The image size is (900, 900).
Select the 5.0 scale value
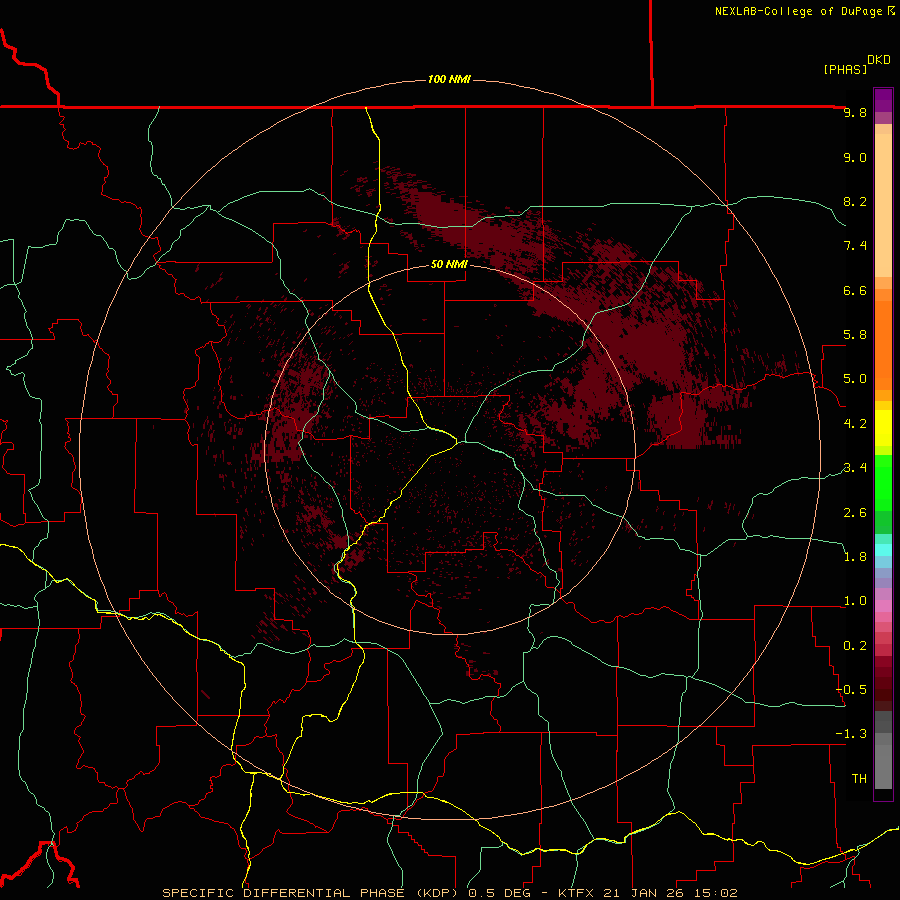(855, 379)
